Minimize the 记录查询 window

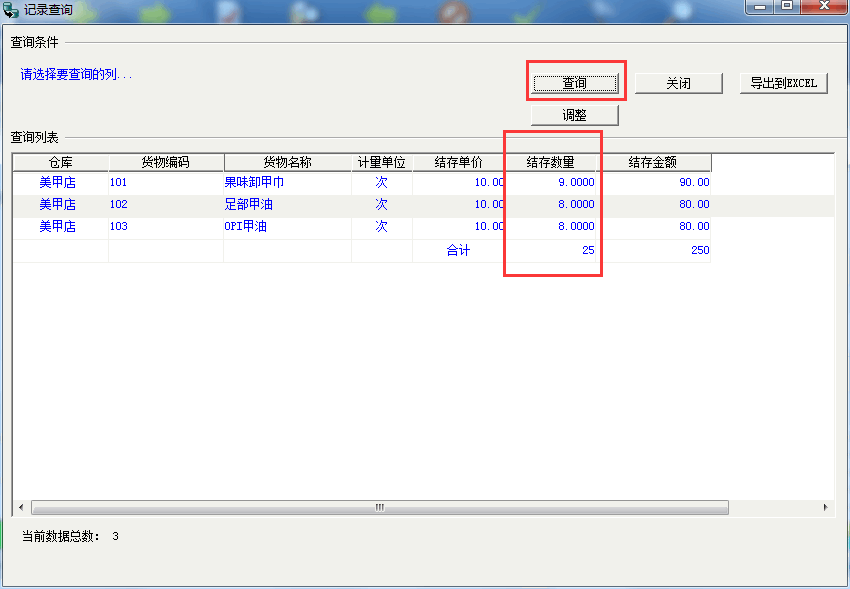tap(760, 6)
